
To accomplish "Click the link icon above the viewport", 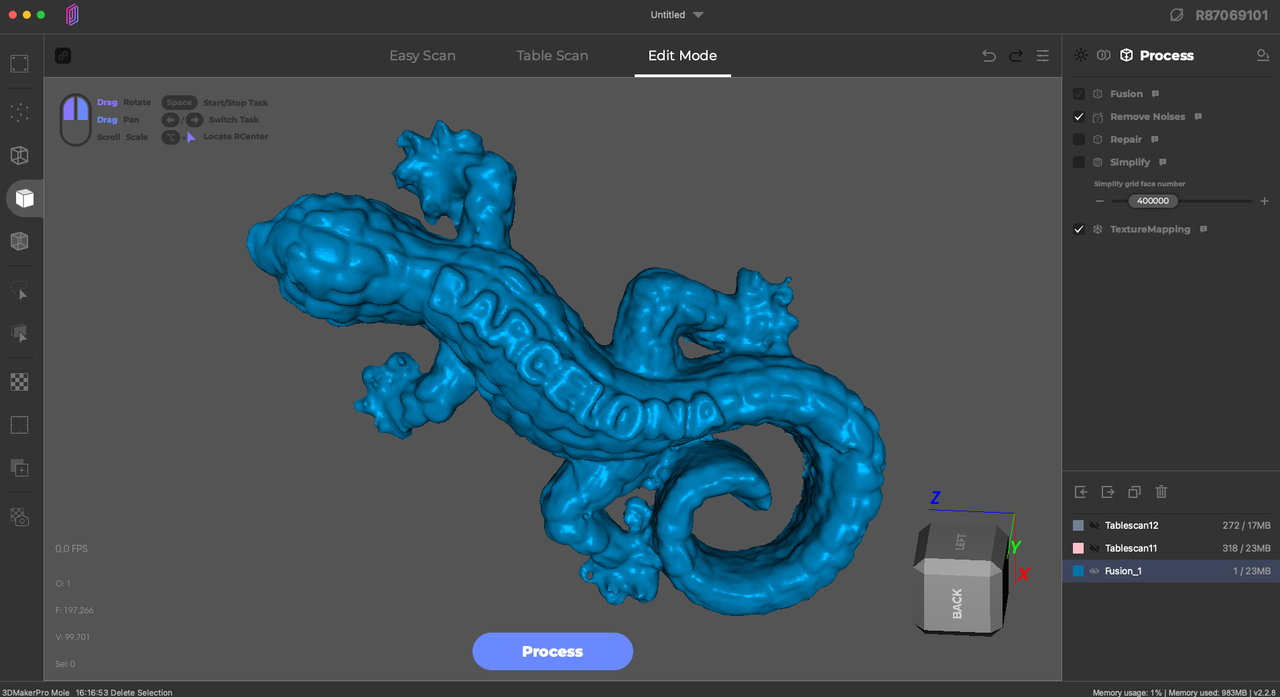I will coord(63,56).
